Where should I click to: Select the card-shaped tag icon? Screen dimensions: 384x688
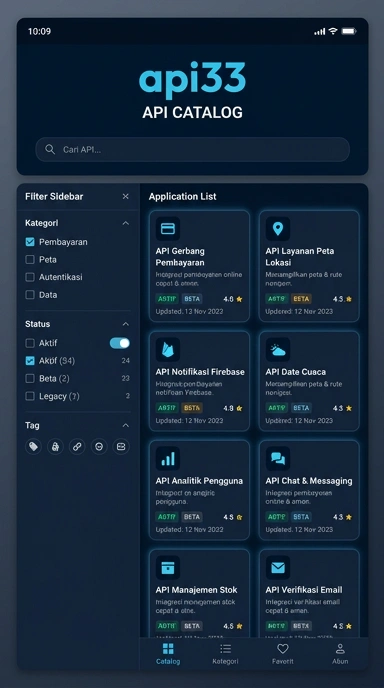point(121,447)
